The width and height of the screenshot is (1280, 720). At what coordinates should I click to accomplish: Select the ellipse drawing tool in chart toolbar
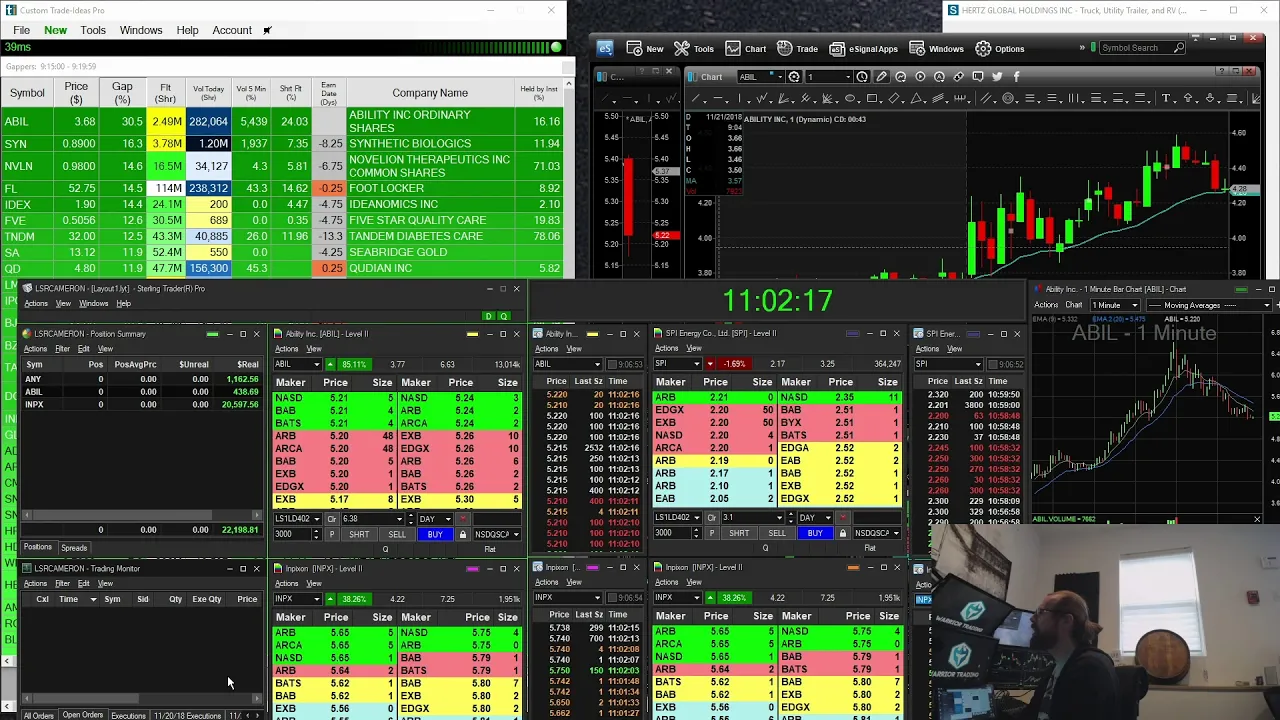pyautogui.click(x=850, y=98)
